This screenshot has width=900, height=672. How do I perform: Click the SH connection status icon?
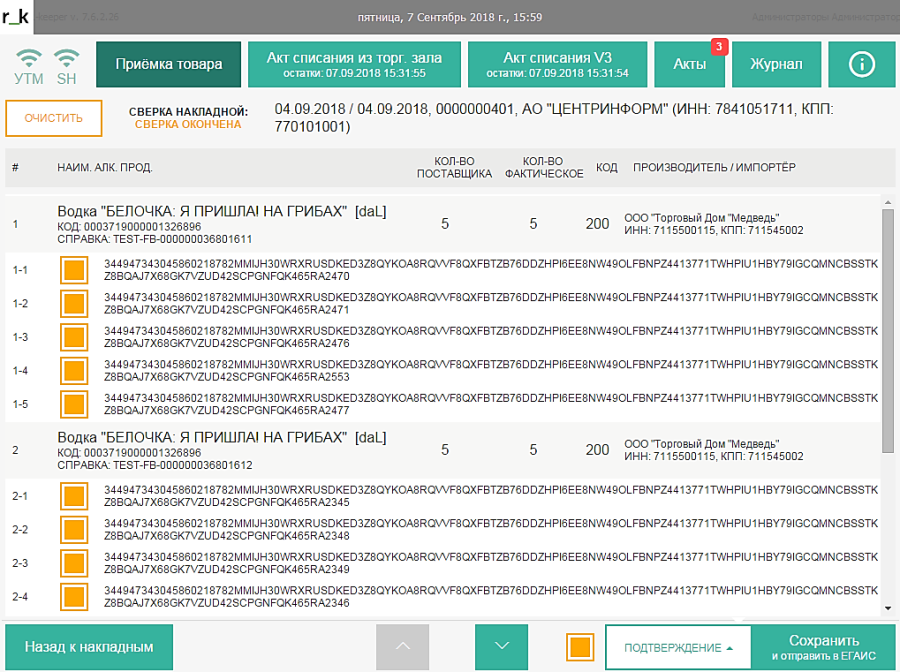coord(66,59)
